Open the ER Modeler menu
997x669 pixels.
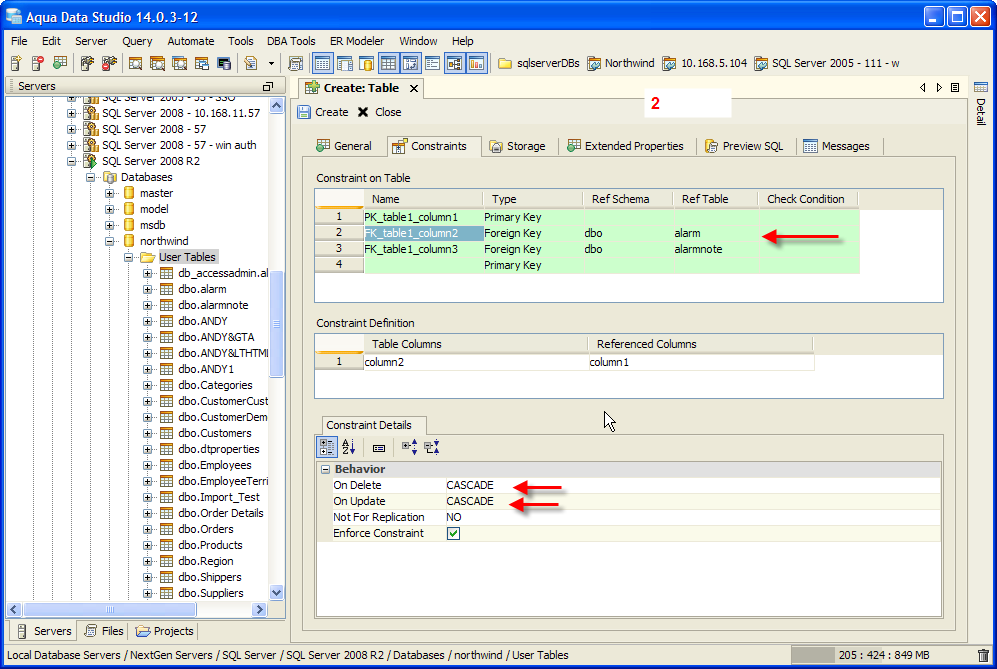[357, 41]
